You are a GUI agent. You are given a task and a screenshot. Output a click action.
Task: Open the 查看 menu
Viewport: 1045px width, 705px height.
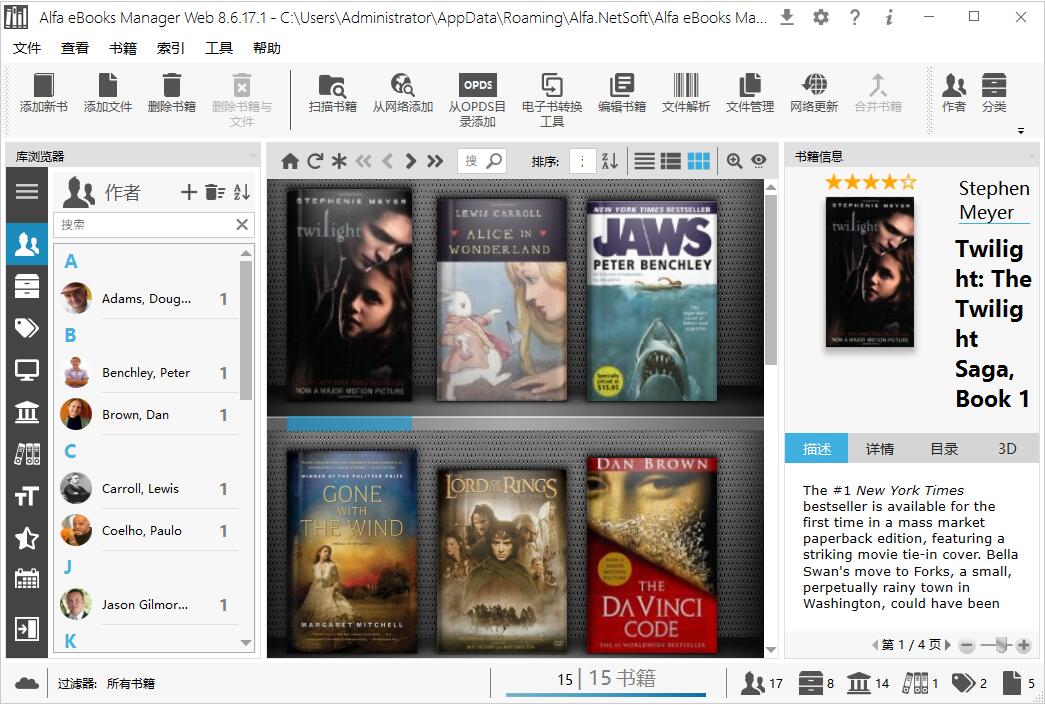click(x=75, y=48)
